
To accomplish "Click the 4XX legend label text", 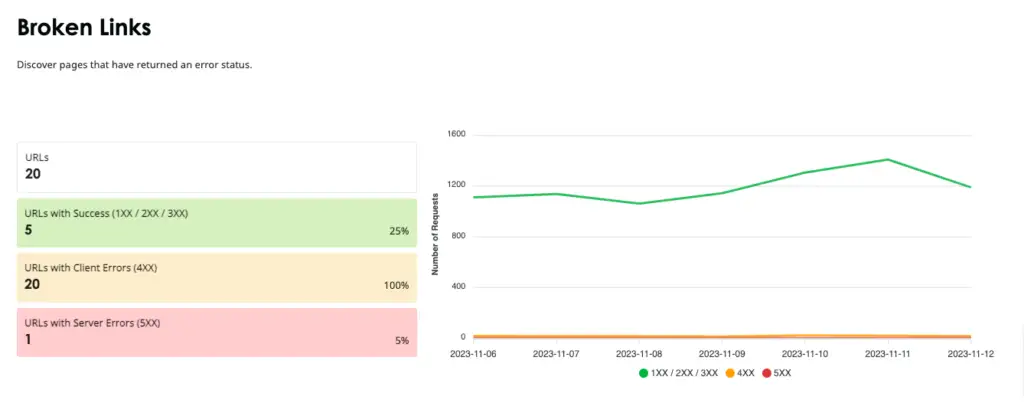I will point(746,373).
